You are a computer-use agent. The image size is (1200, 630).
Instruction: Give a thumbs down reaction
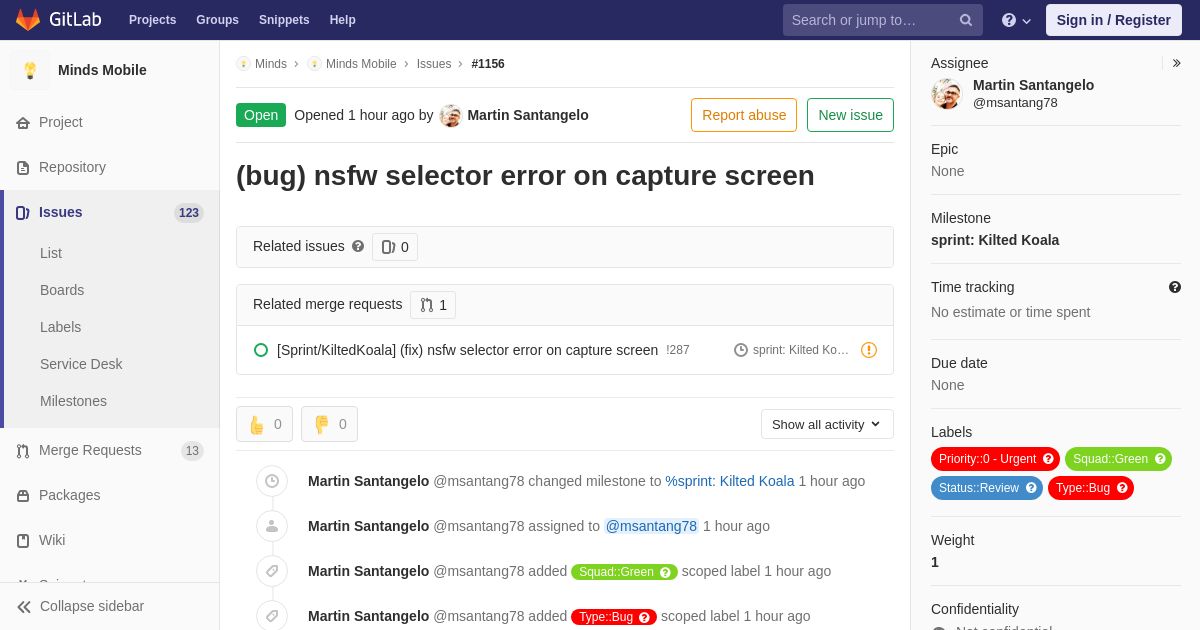click(x=330, y=424)
